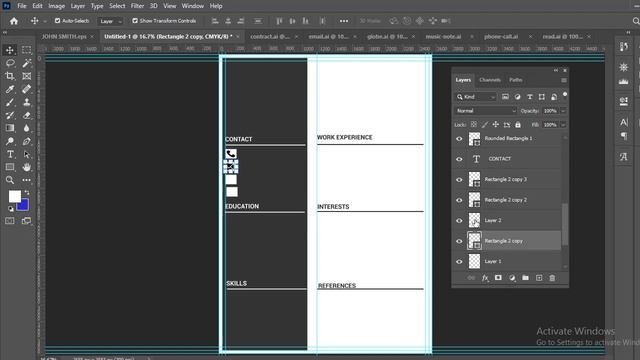Toggle Auto-Select checkbox

(58, 20)
